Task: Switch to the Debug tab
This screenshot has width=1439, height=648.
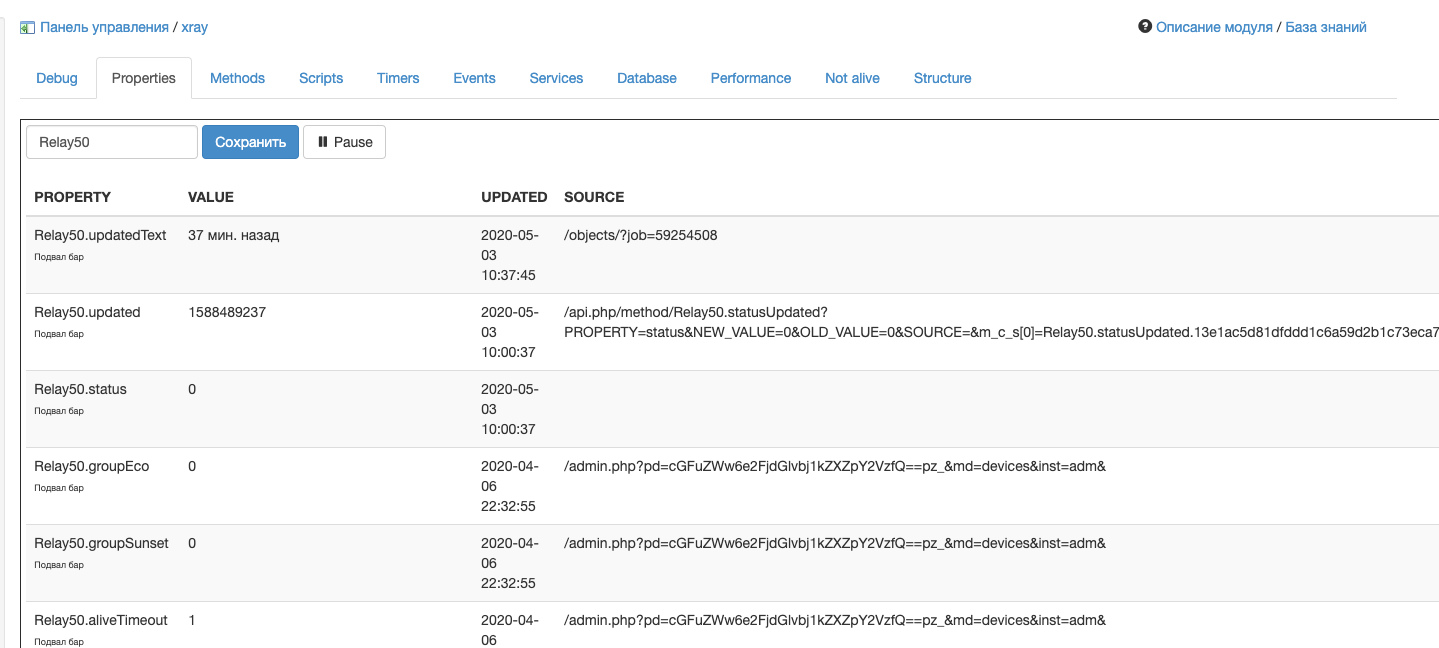Action: (57, 78)
